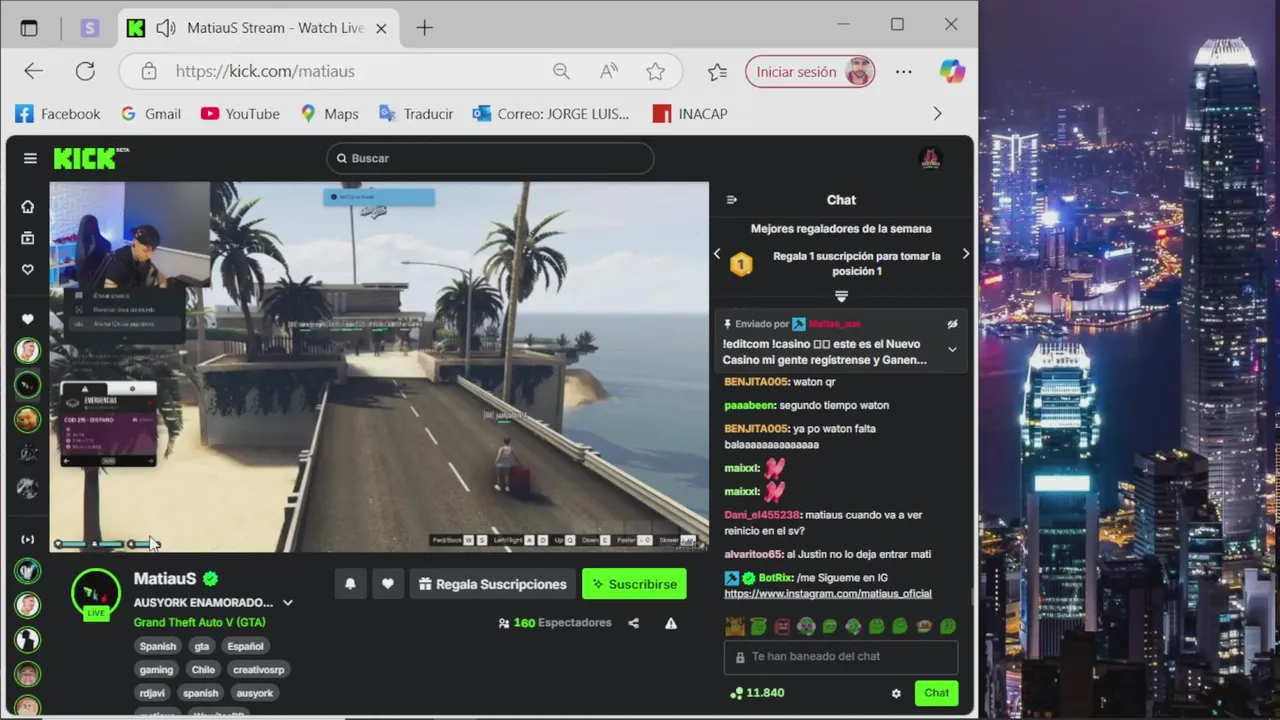Open the browser Settings and more menu
Image resolution: width=1280 pixels, height=720 pixels.
click(904, 71)
